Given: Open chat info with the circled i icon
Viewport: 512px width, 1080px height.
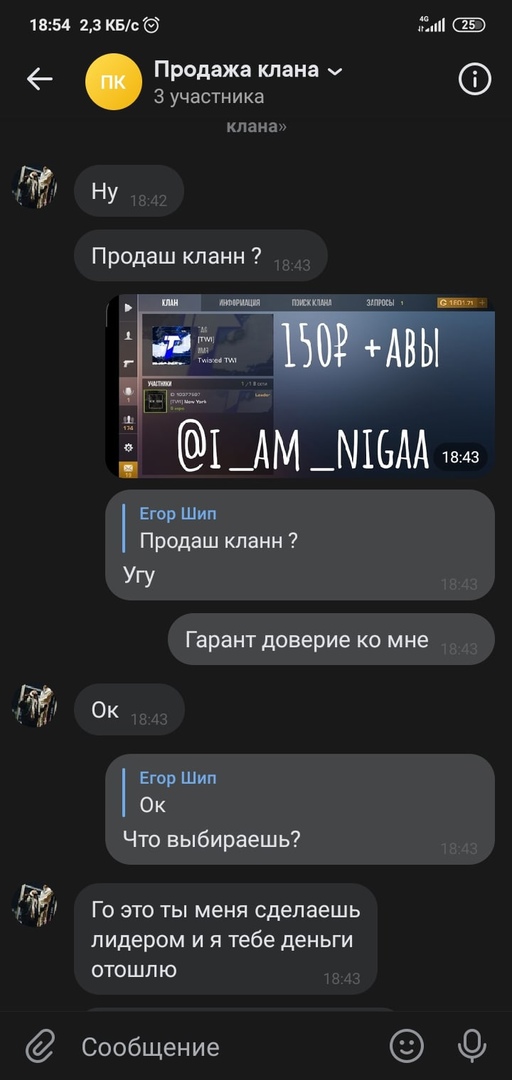Looking at the screenshot, I should [474, 80].
